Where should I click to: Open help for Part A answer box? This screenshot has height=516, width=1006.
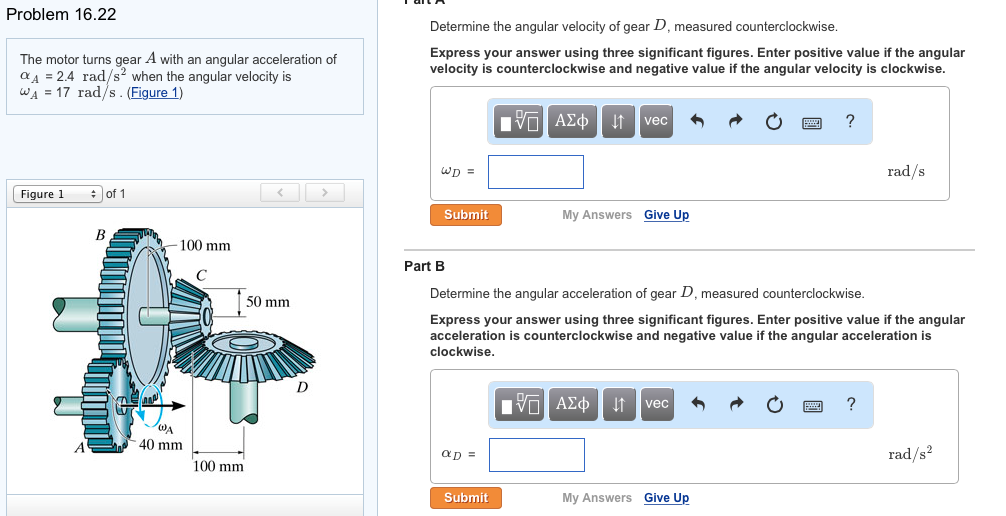(849, 121)
